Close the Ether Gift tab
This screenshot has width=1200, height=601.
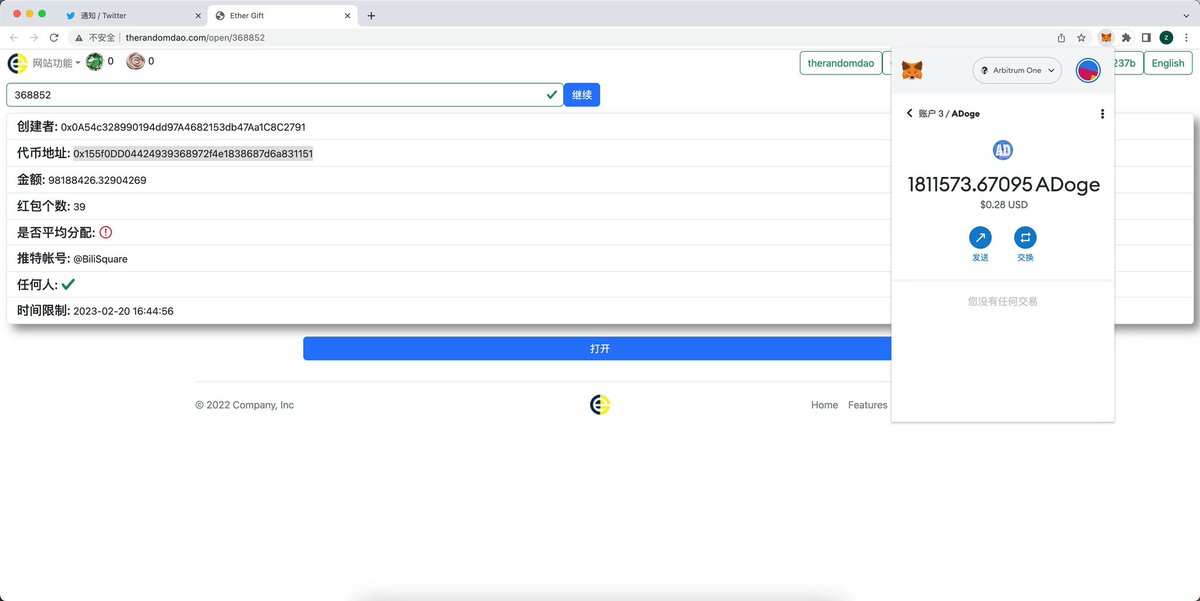[x=347, y=15]
